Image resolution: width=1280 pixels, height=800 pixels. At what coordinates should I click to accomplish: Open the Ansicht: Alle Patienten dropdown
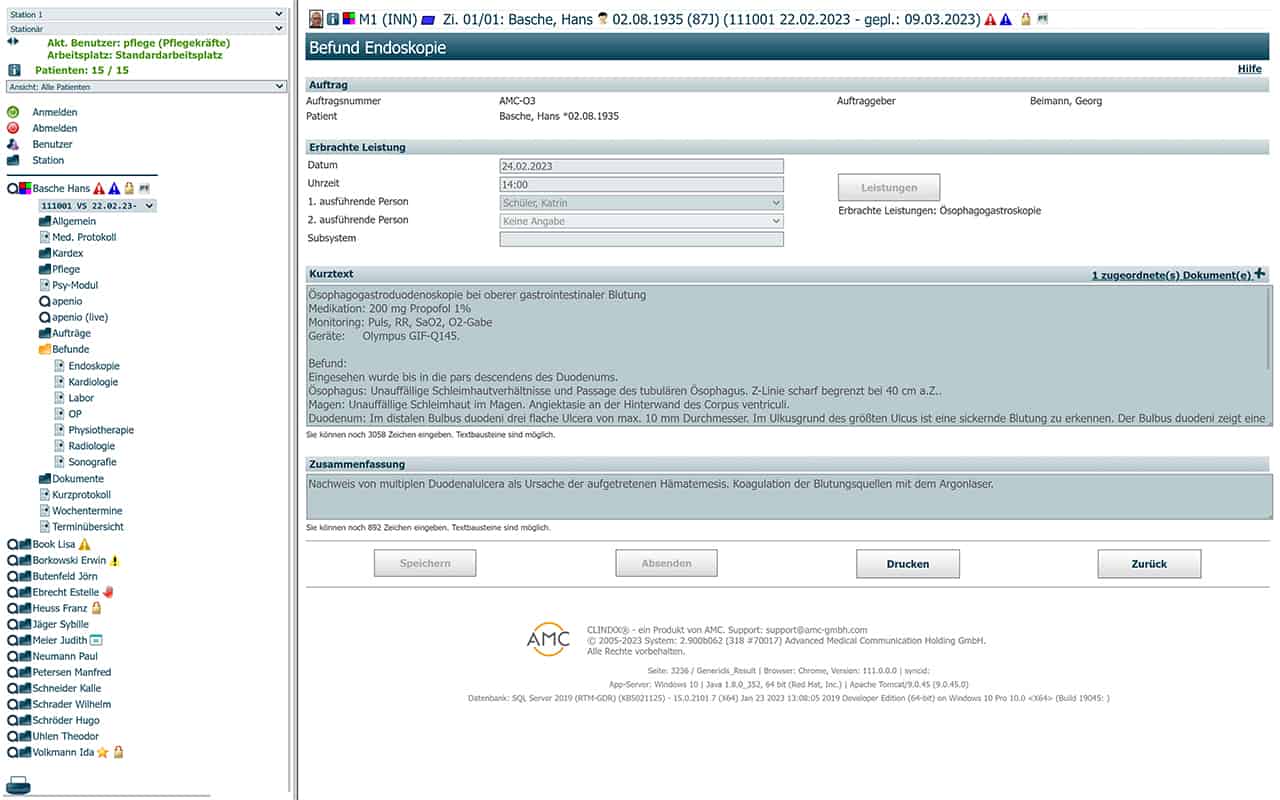146,87
